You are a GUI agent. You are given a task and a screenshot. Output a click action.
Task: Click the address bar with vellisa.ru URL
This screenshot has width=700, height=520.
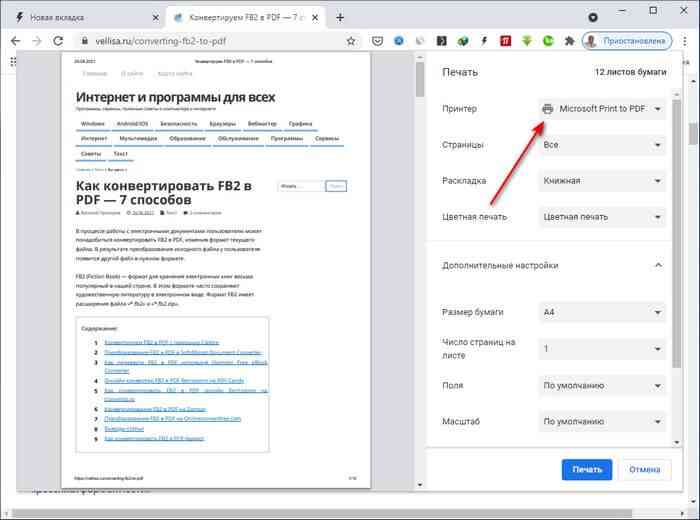tap(214, 41)
